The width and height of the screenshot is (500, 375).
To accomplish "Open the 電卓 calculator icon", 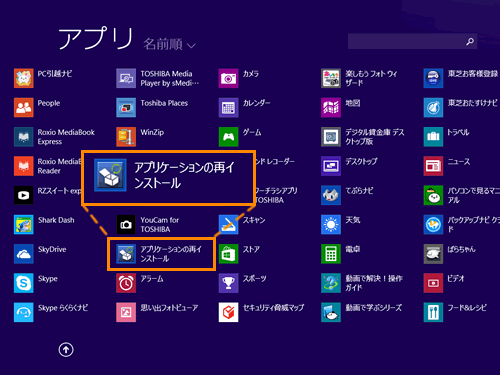I will (331, 254).
